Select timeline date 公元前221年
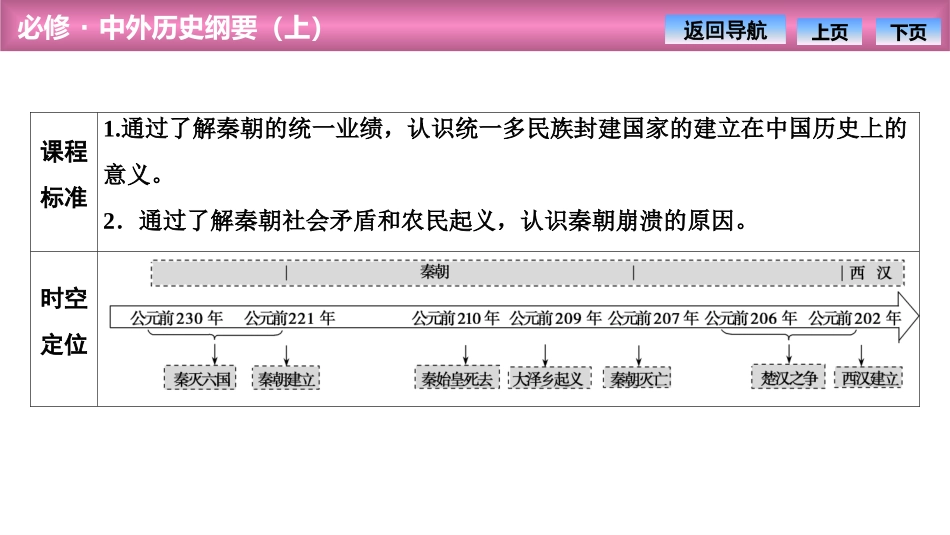 290,318
